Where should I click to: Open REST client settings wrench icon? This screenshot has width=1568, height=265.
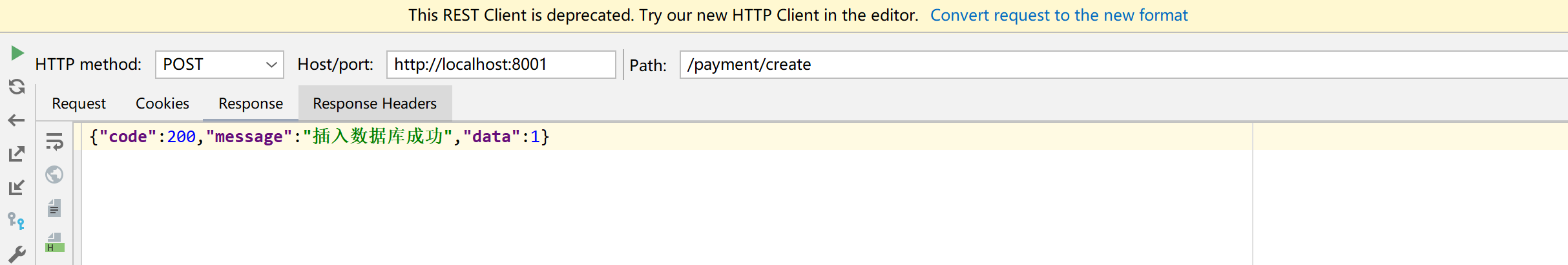click(x=17, y=255)
